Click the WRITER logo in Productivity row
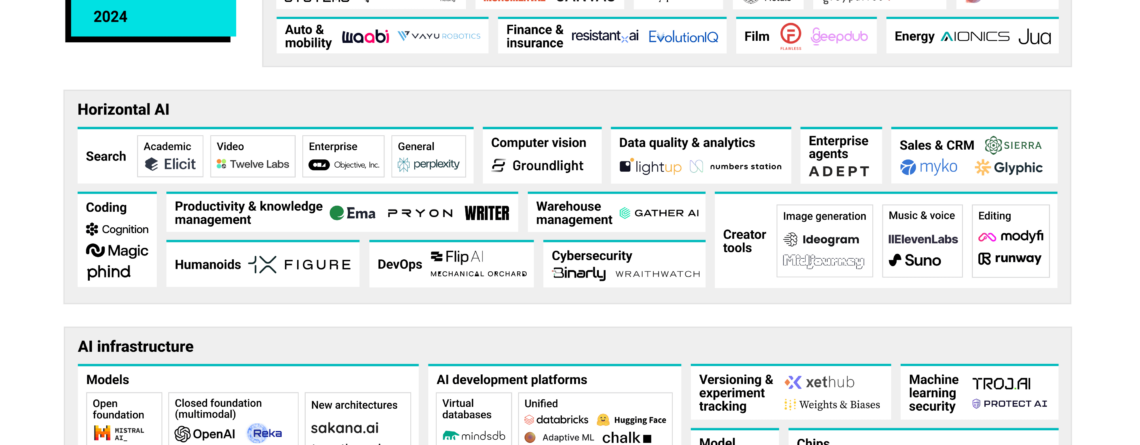Viewport: 1140px width, 445px height. [x=487, y=213]
